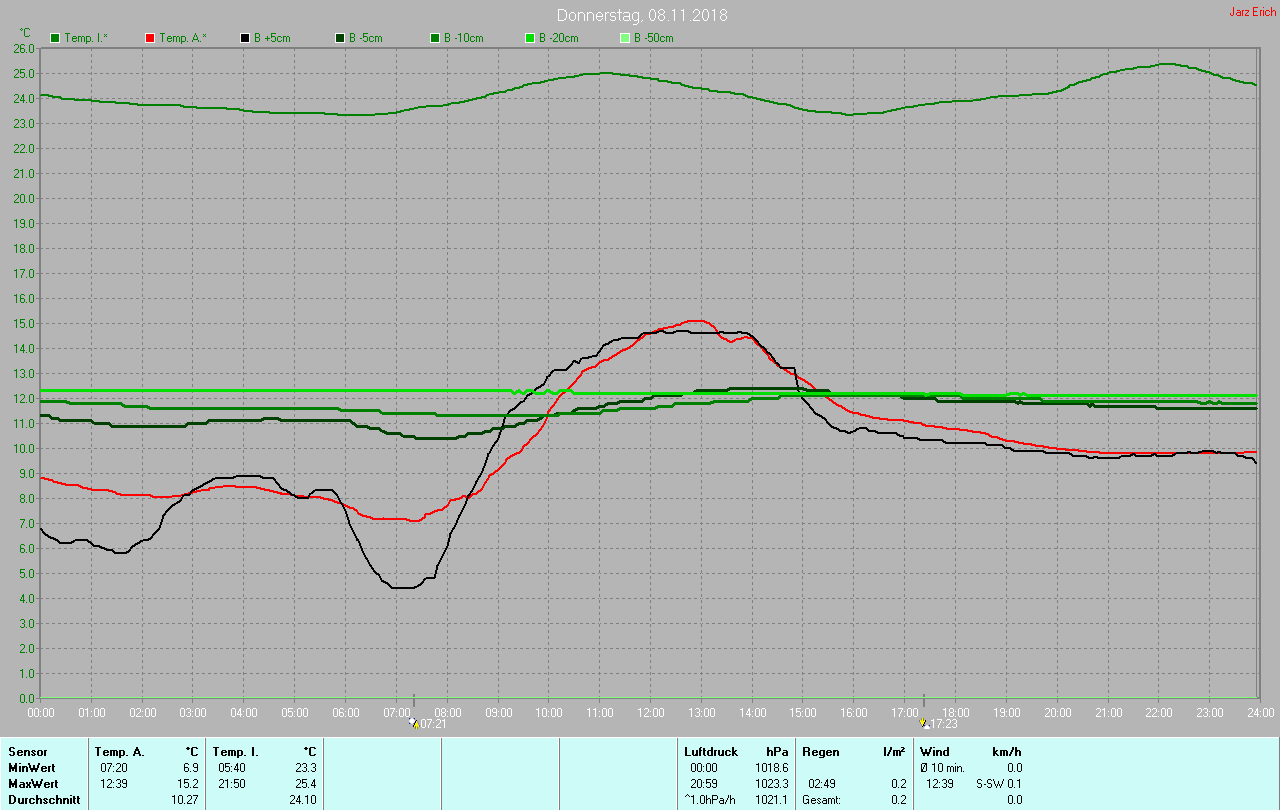This screenshot has width=1280, height=810.
Task: Click the Temp. A. maximum value "15.2"
Action: click(188, 783)
